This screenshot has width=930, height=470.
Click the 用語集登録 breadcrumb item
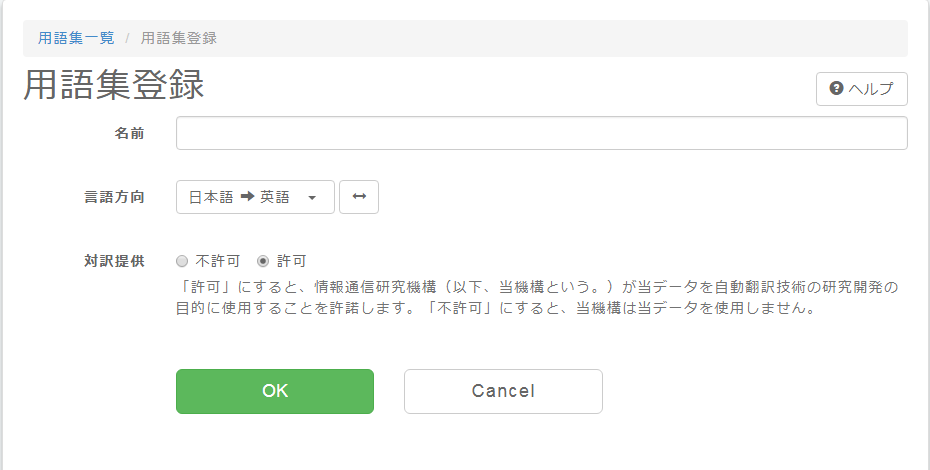179,38
